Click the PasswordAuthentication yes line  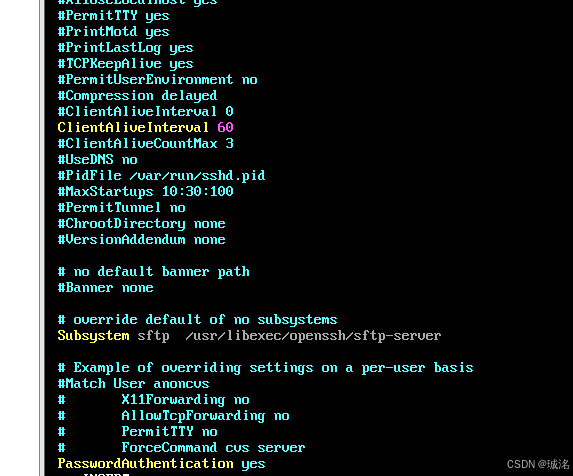pos(162,464)
